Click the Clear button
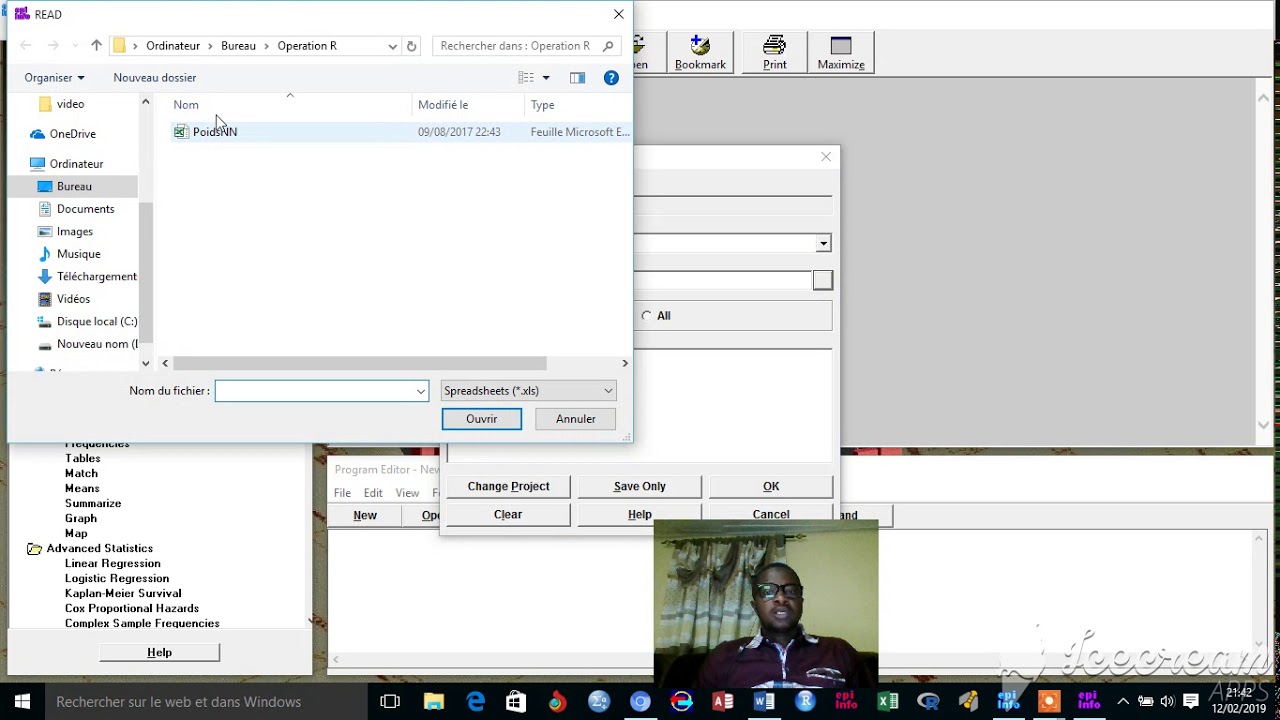1280x720 pixels. 508,514
